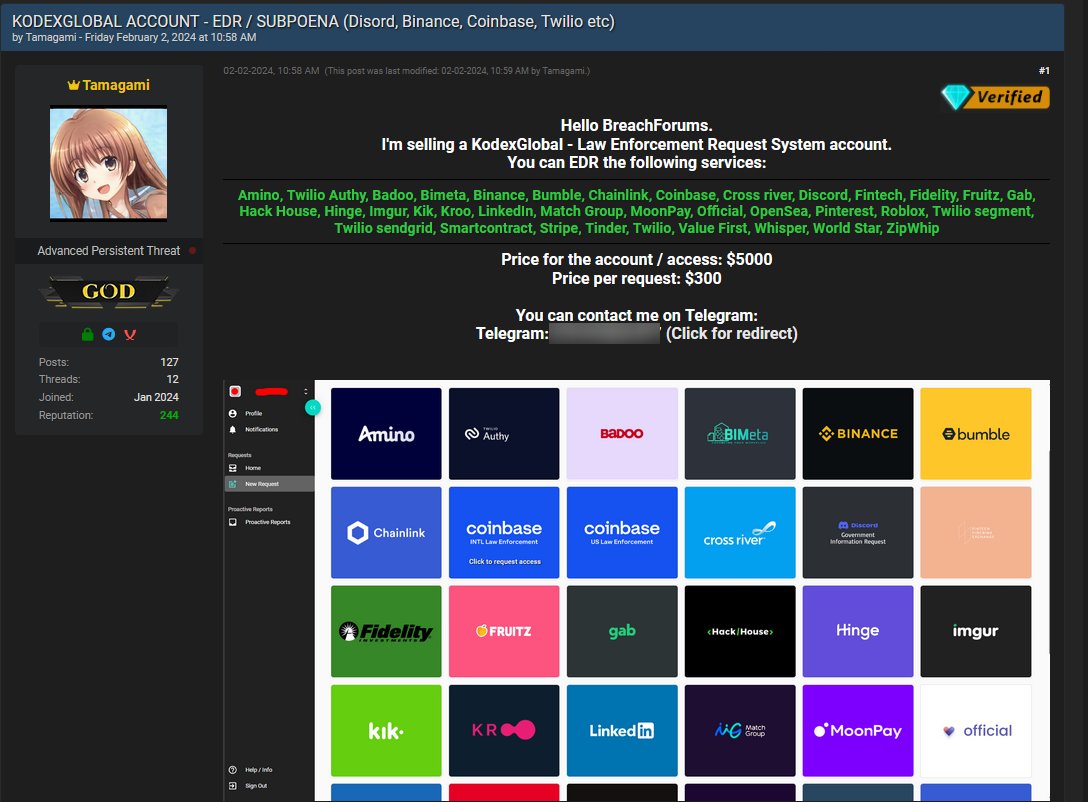Image resolution: width=1088 pixels, height=802 pixels.
Task: Open Proactive Reports menu item
Action: click(x=267, y=522)
